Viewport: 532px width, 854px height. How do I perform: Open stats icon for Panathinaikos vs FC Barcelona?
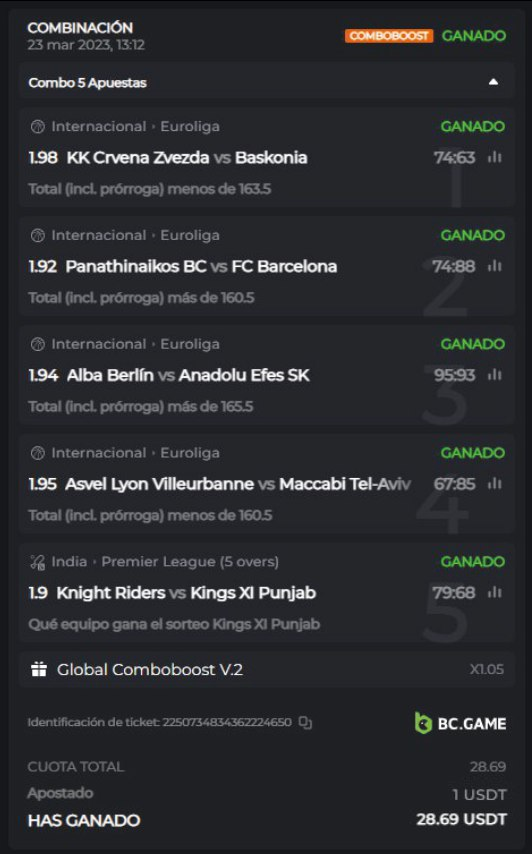[494, 266]
